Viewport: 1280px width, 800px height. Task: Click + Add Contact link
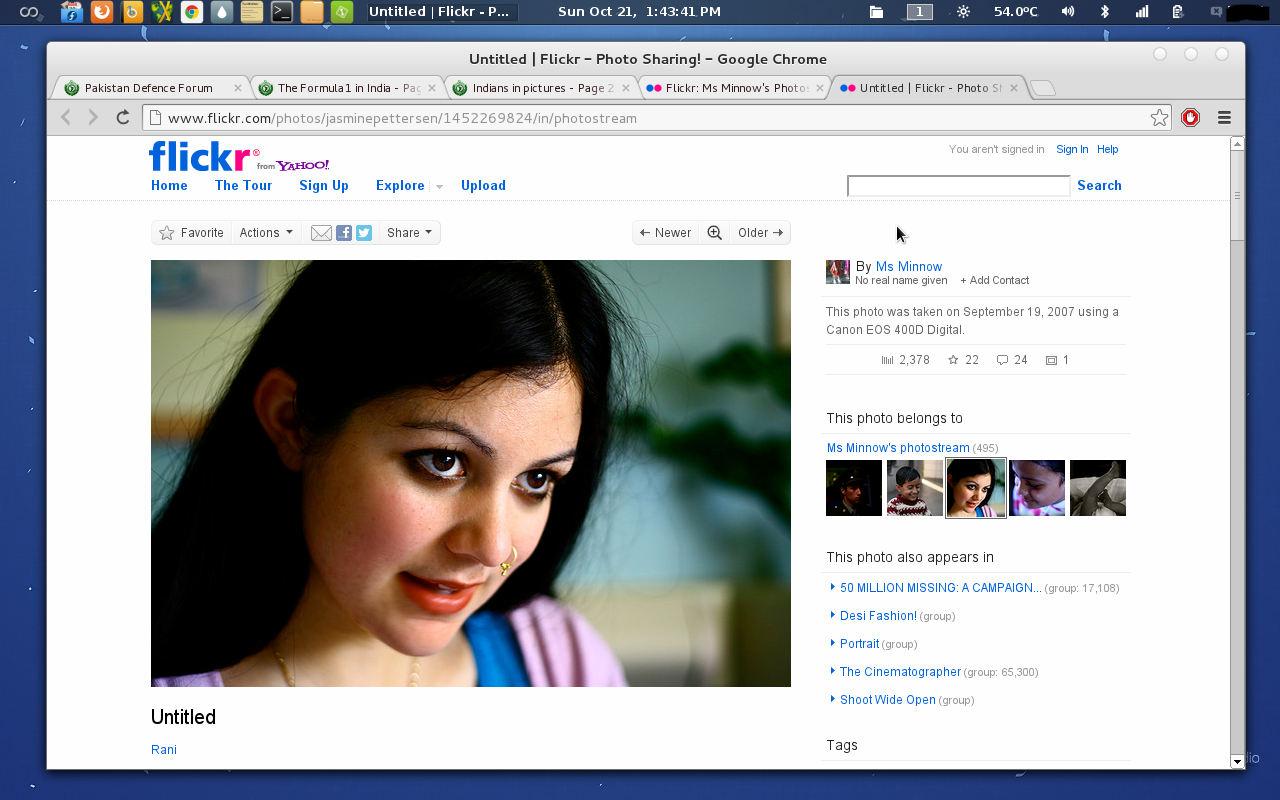(x=994, y=280)
